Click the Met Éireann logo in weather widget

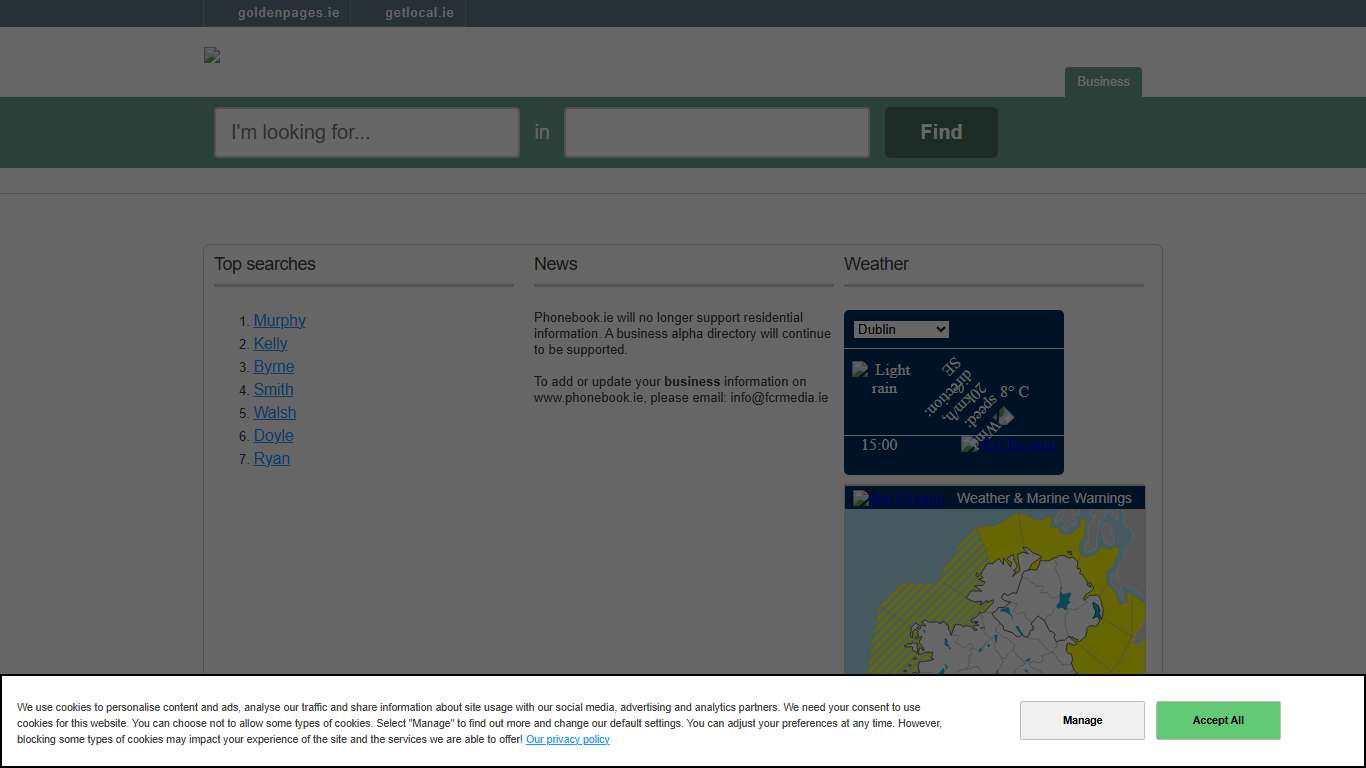click(x=1009, y=444)
